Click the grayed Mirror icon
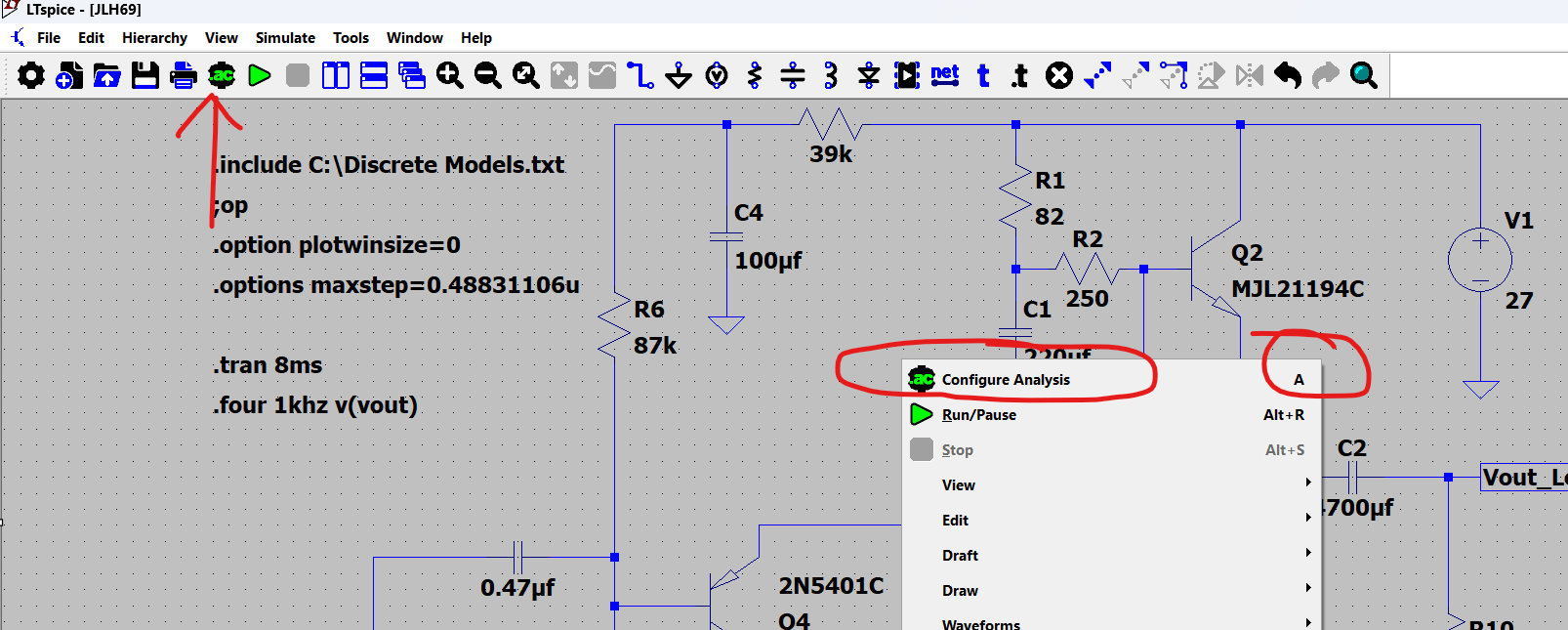 (x=1250, y=75)
